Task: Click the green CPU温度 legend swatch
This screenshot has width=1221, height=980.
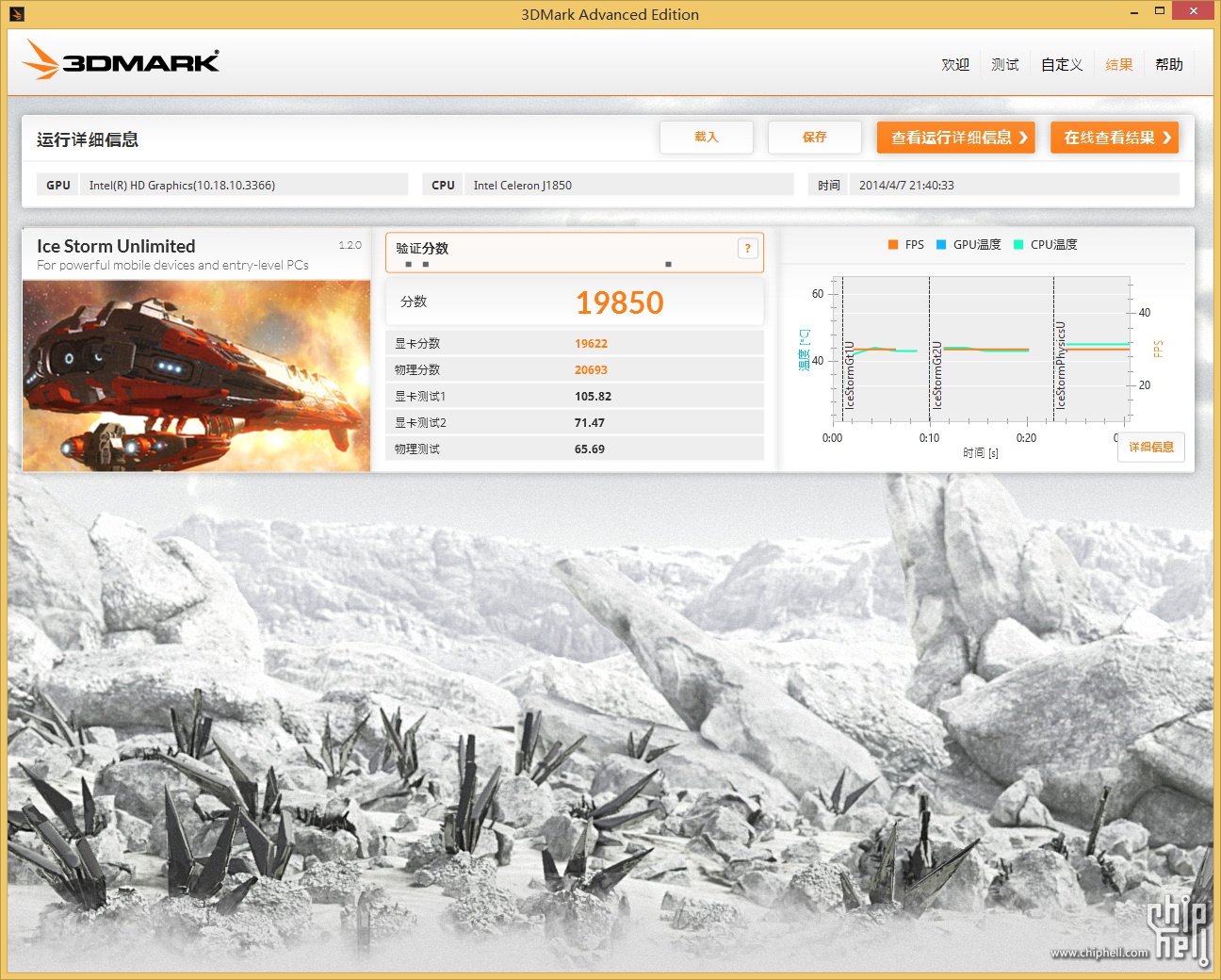Action: [1018, 245]
